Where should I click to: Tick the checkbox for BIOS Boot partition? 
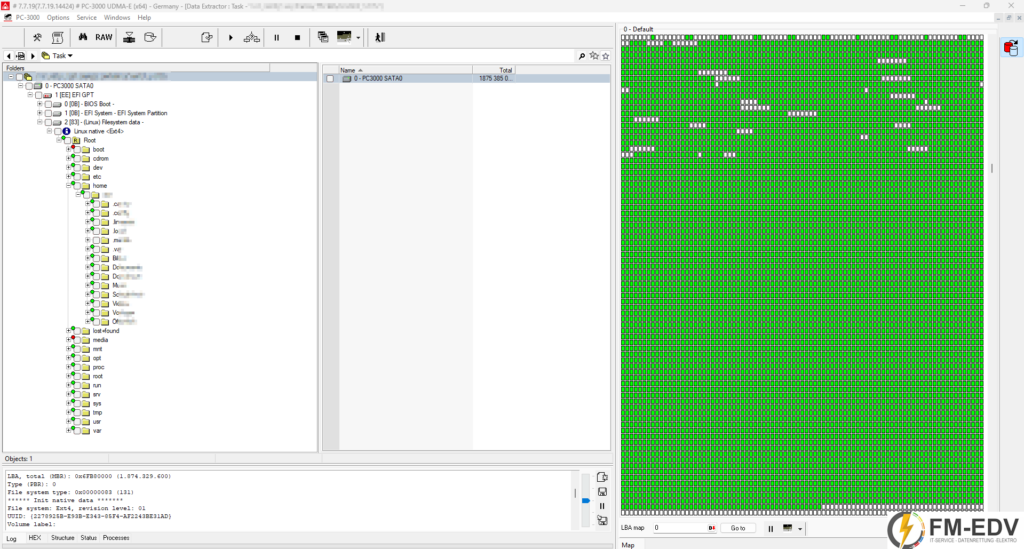point(48,104)
